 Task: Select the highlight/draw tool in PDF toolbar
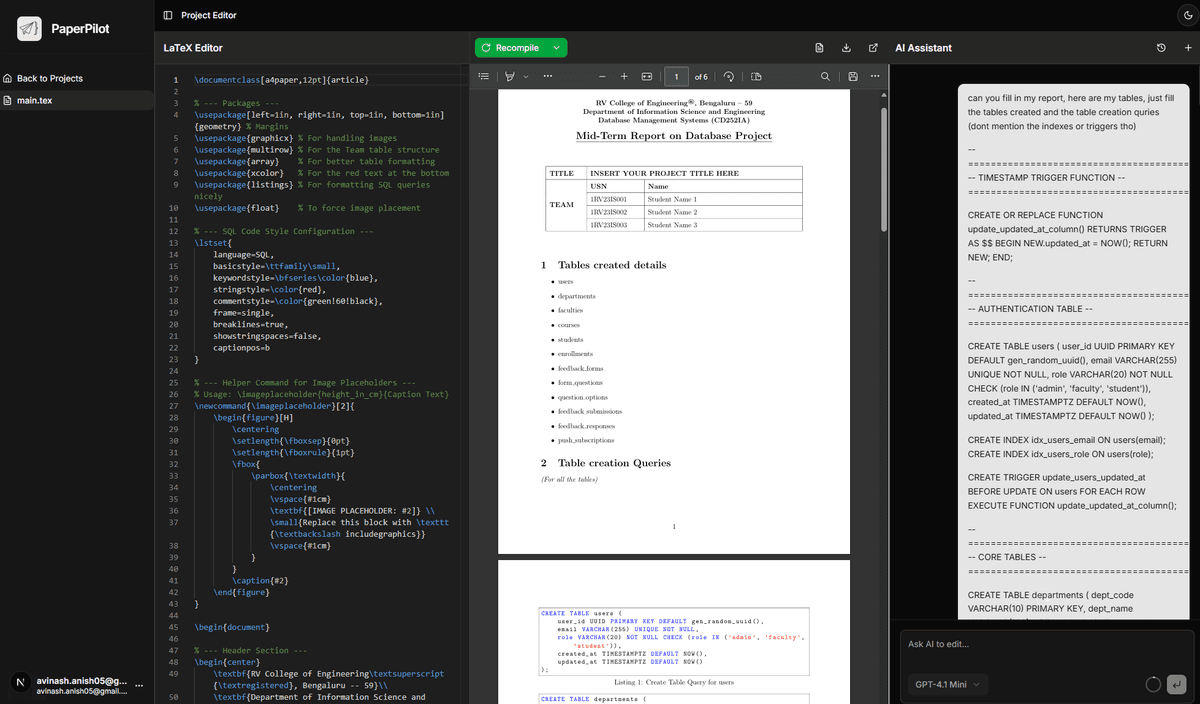tap(509, 76)
